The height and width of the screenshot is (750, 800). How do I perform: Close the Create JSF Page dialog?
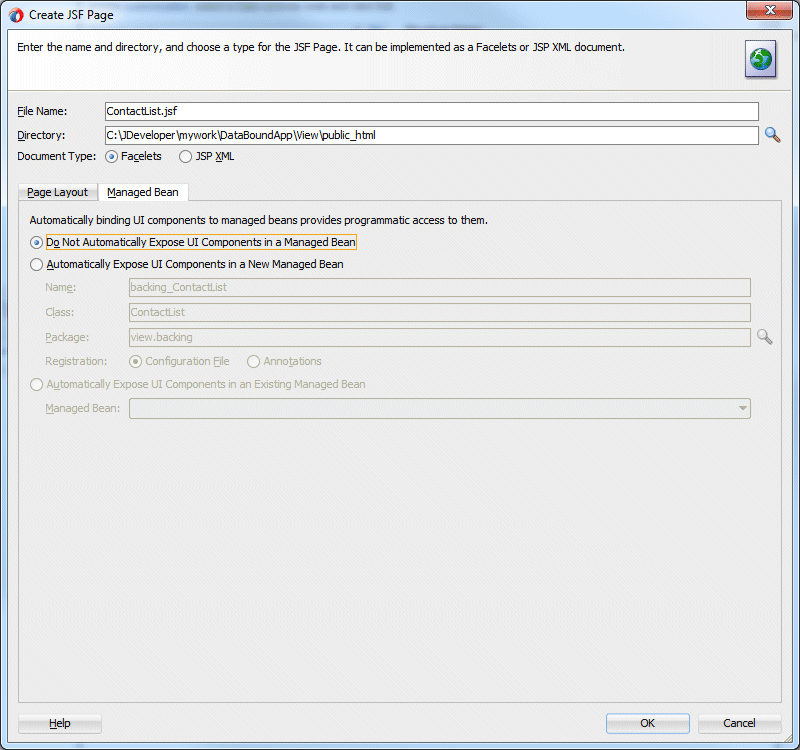[769, 10]
